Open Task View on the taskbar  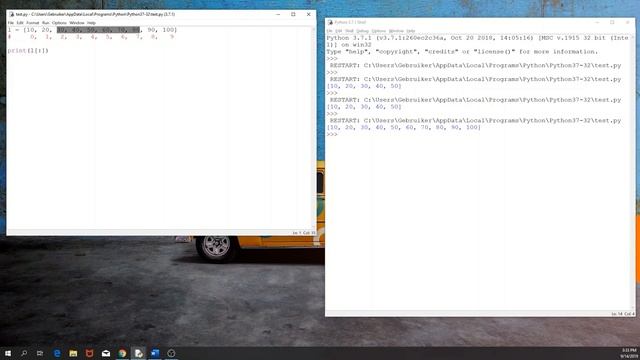(40, 353)
